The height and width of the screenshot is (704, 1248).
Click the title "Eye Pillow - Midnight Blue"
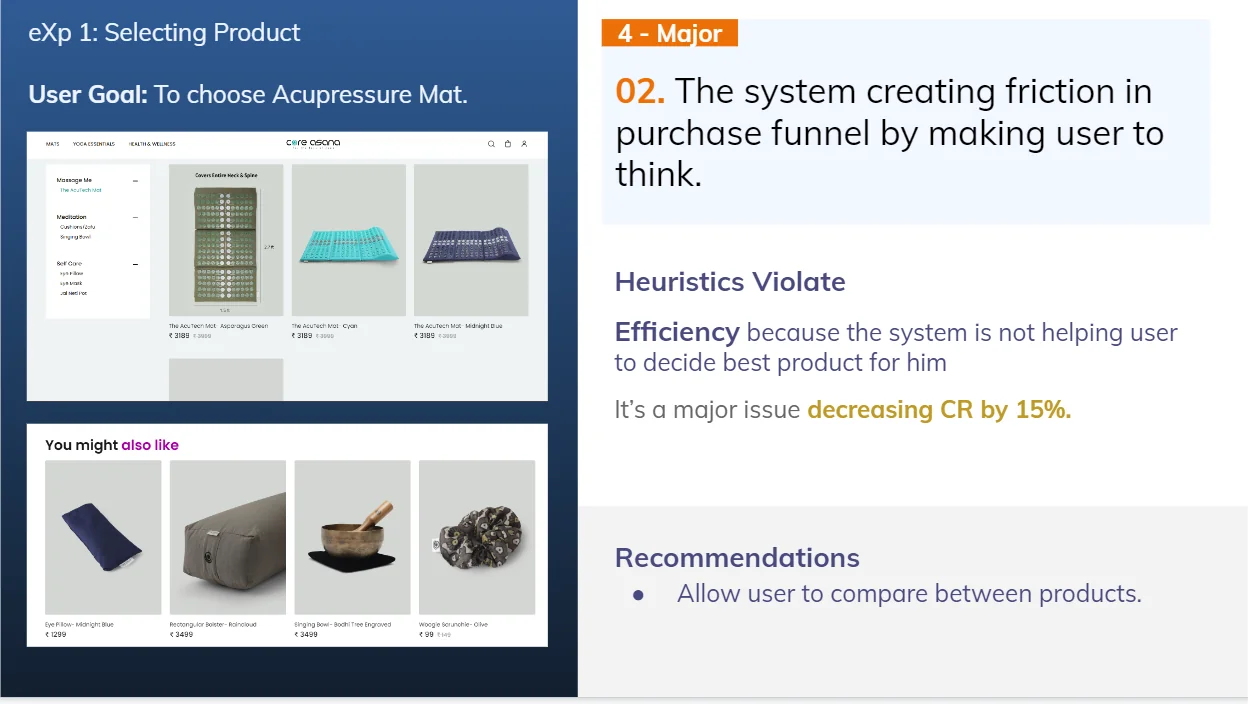coord(79,624)
